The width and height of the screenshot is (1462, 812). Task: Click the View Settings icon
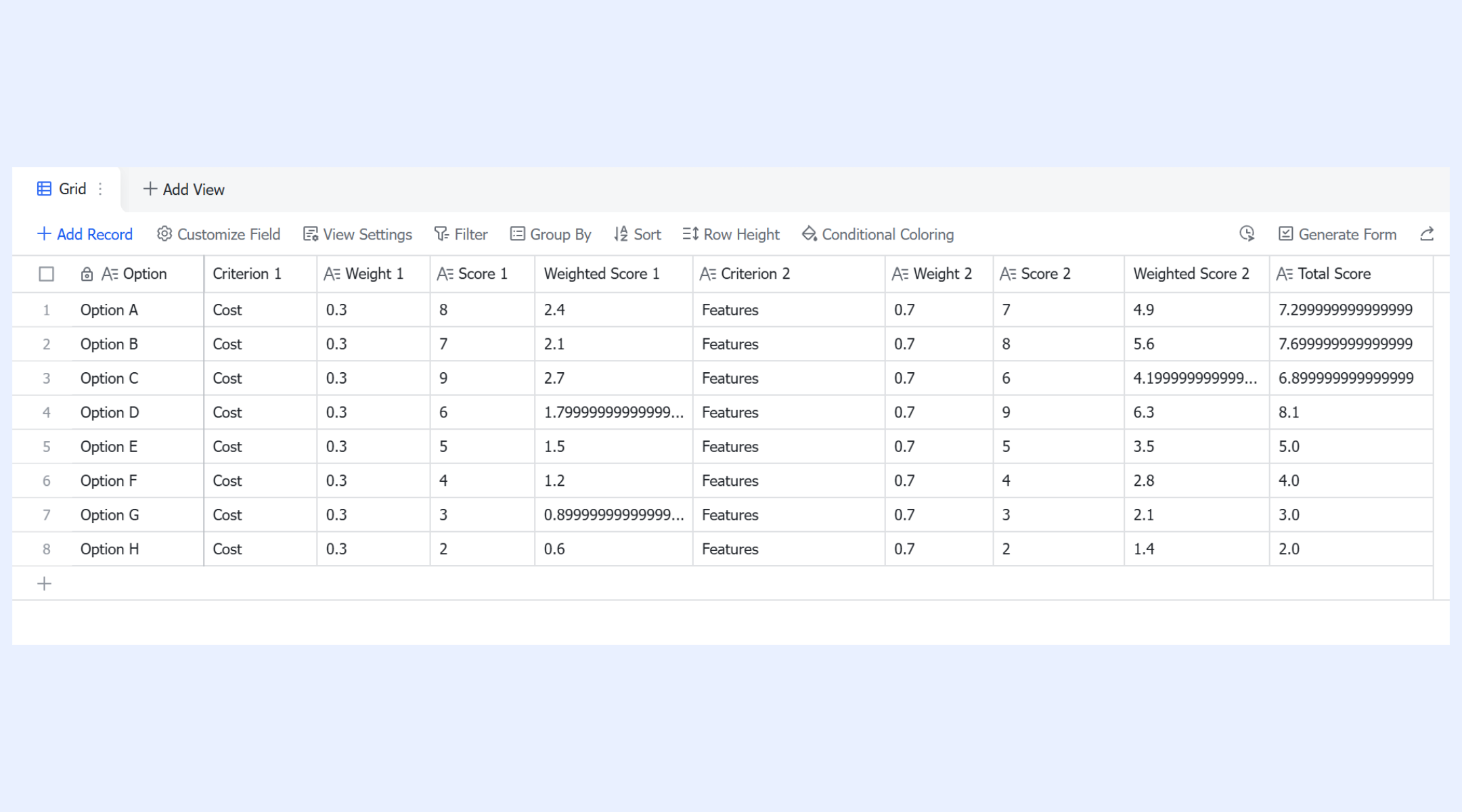tap(311, 234)
